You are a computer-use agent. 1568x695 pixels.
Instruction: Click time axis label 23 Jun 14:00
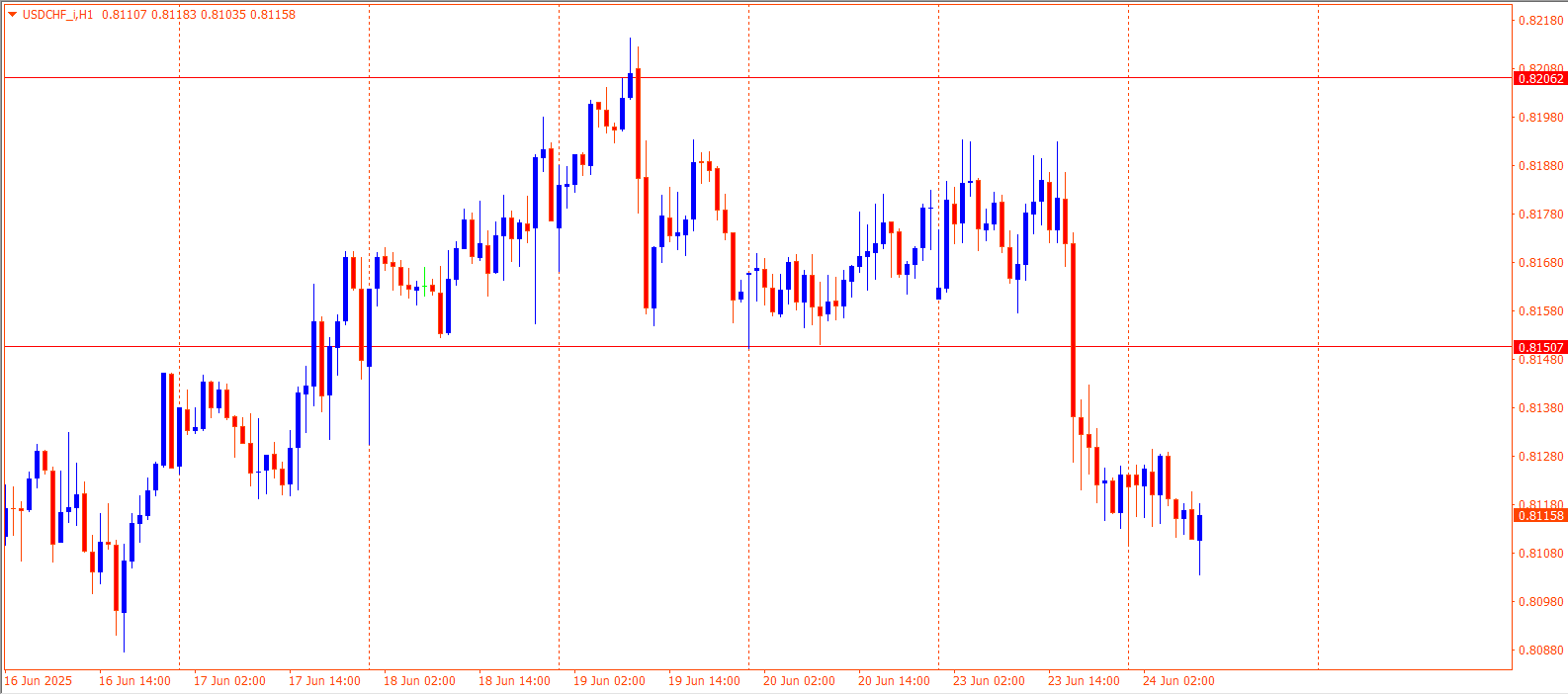pos(1084,681)
